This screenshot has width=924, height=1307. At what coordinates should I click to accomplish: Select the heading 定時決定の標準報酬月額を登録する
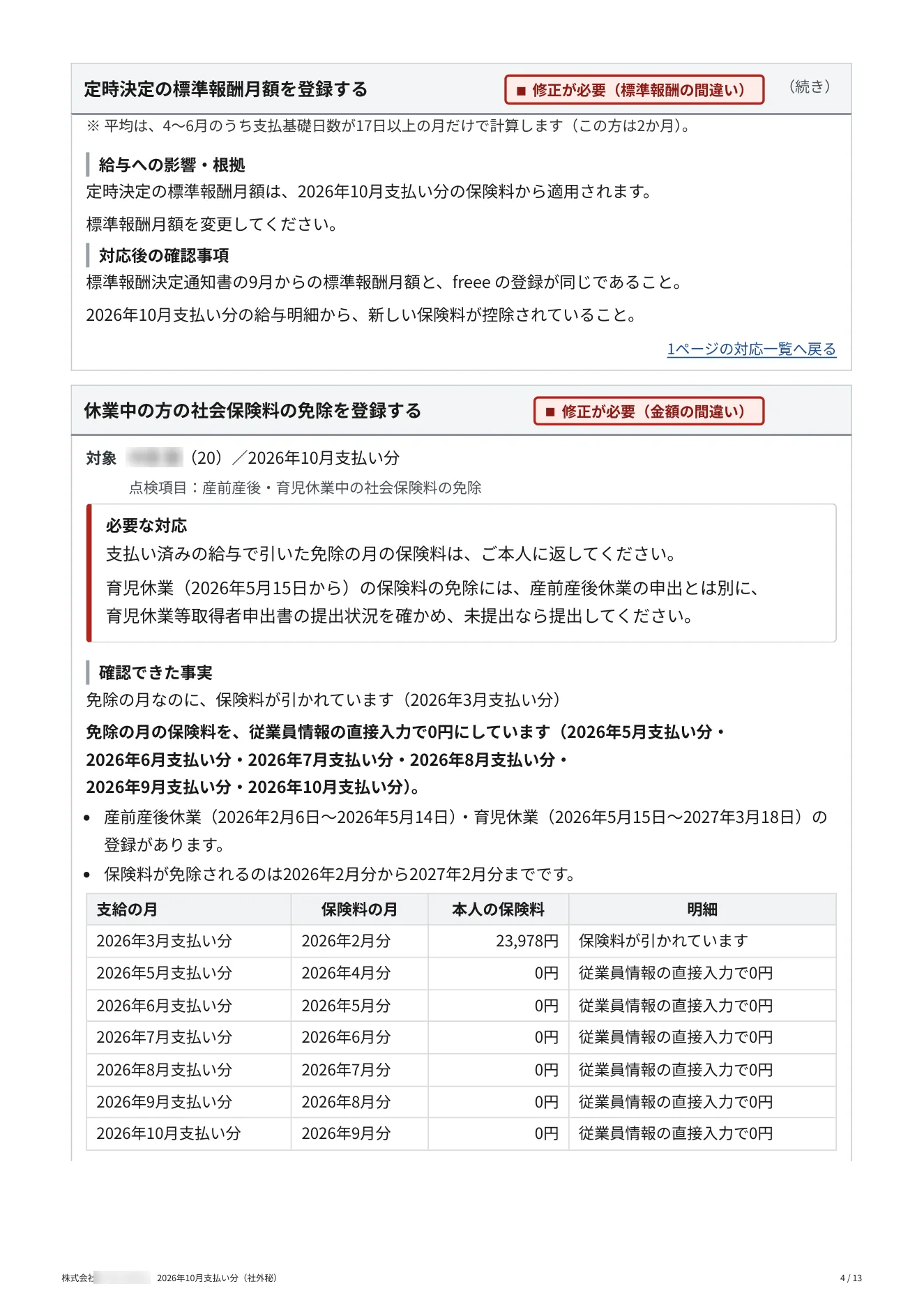coord(226,89)
